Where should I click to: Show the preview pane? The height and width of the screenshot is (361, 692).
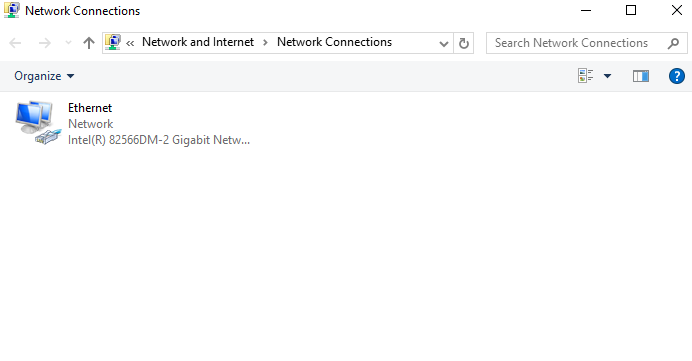tap(641, 76)
